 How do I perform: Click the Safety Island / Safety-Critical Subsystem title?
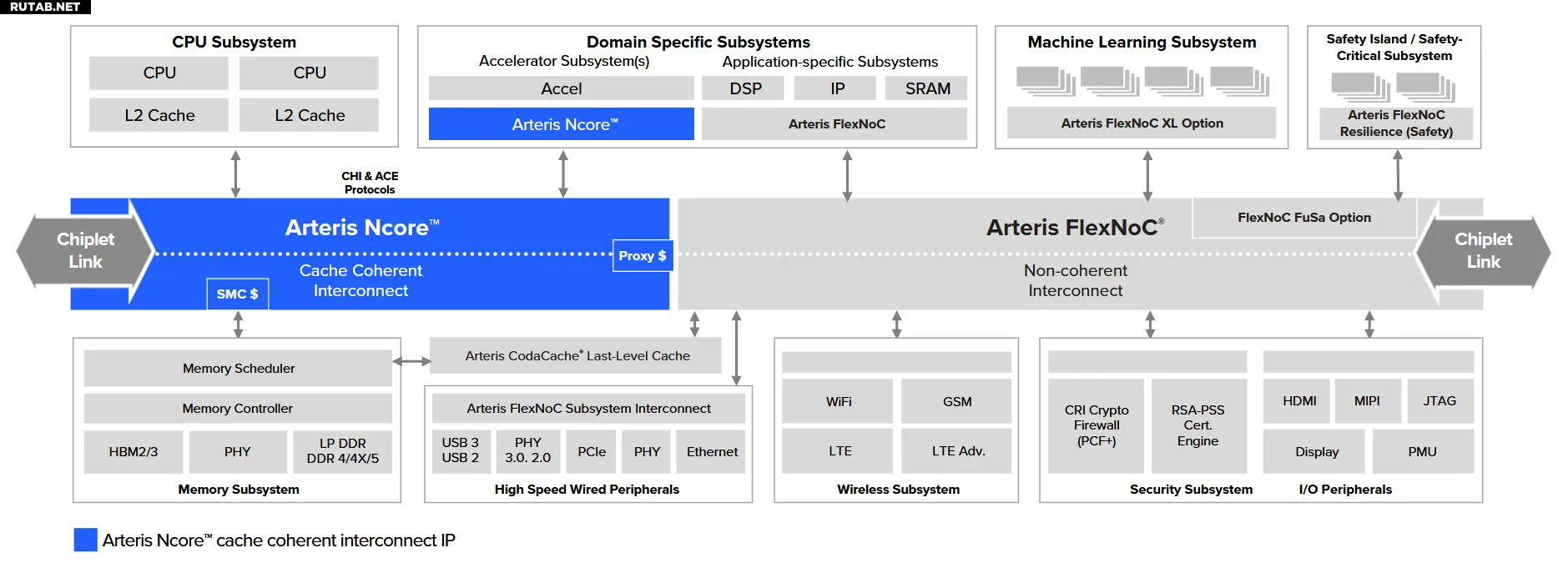point(1394,48)
